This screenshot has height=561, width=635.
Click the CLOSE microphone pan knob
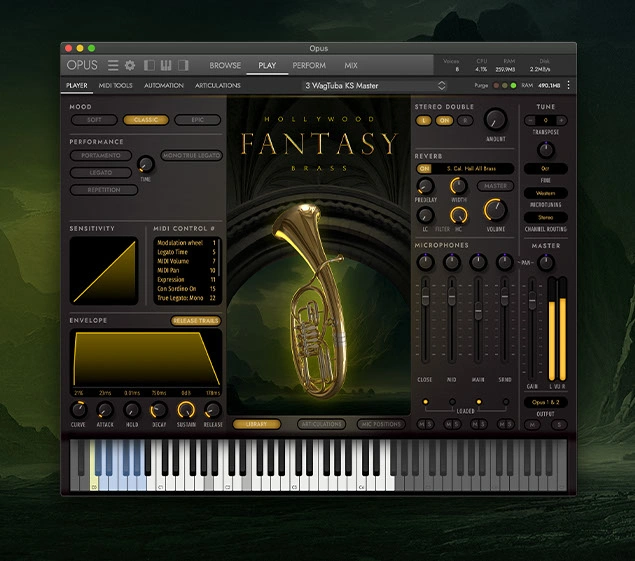point(425,262)
